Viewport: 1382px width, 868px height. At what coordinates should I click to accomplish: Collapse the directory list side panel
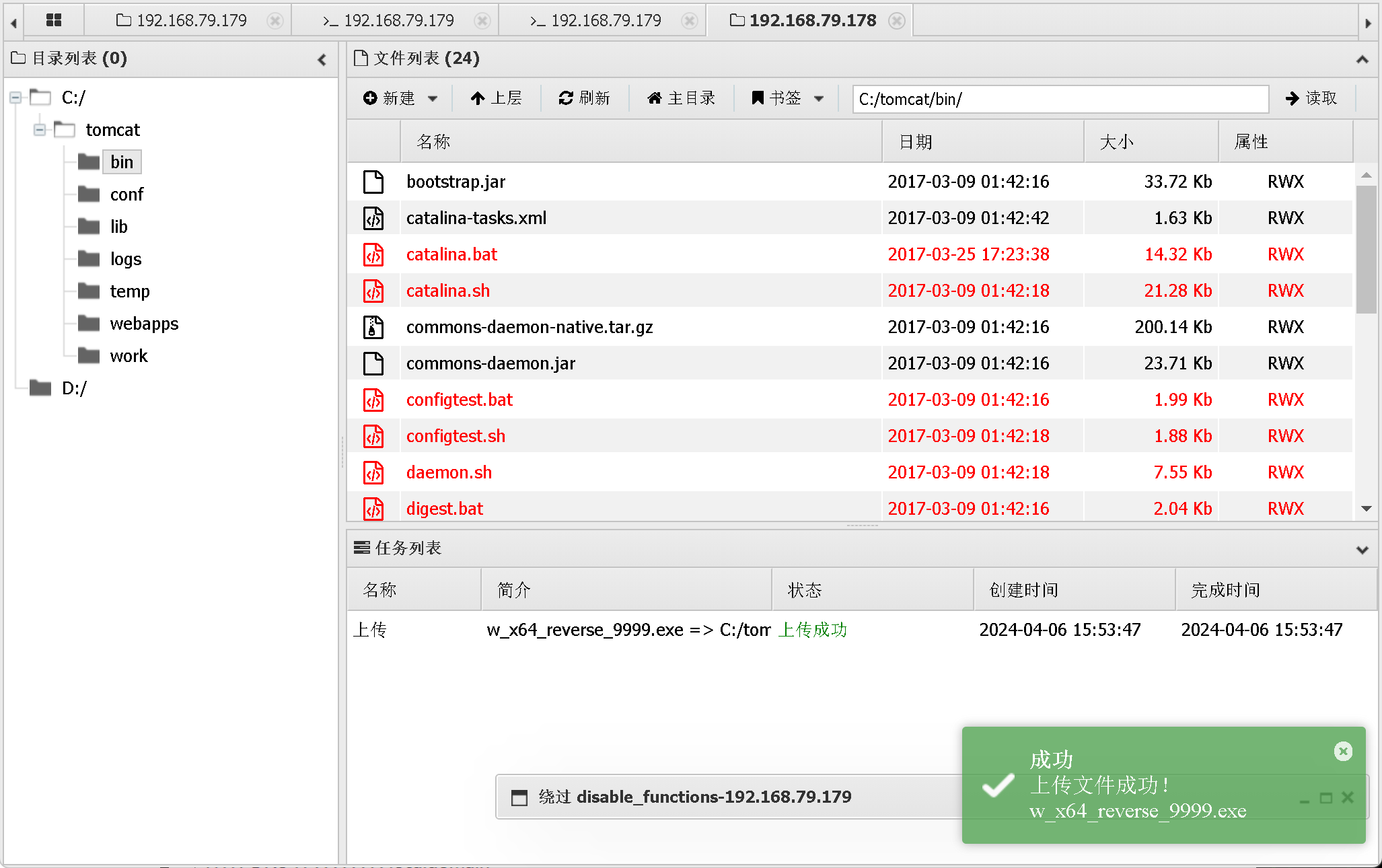pos(322,60)
